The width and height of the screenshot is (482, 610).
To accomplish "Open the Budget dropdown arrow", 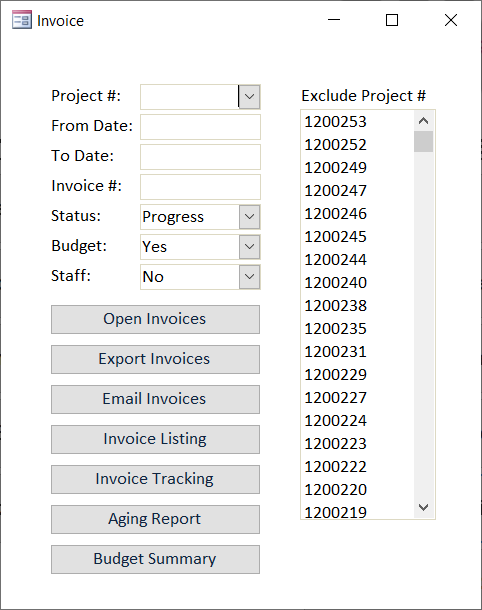I will (x=249, y=247).
